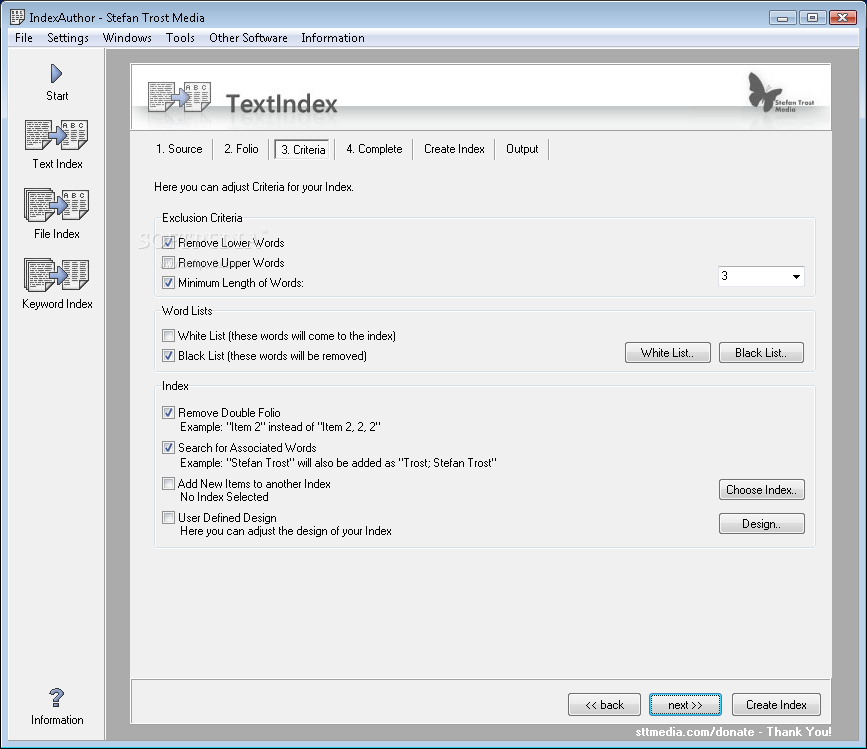Open the File Index sidebar icon
Image resolution: width=867 pixels, height=749 pixels.
(x=56, y=205)
